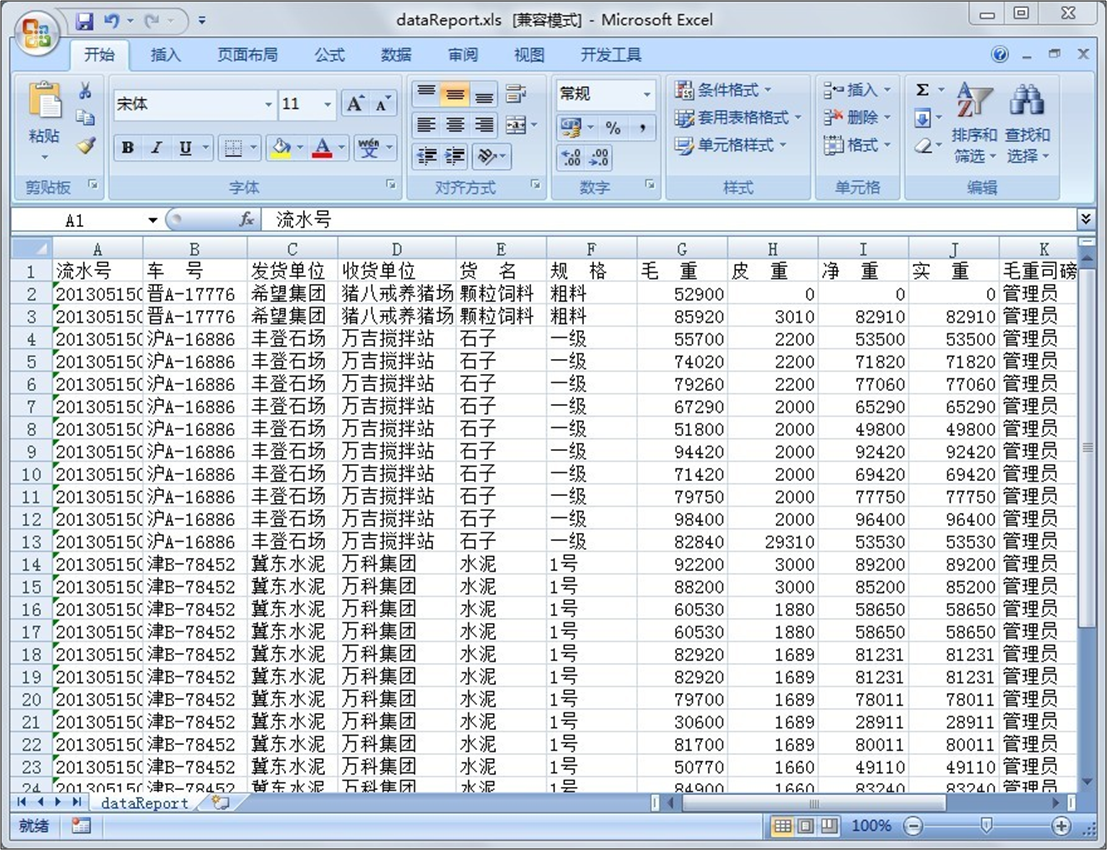Click the fill color yellow swatch

[x=281, y=148]
